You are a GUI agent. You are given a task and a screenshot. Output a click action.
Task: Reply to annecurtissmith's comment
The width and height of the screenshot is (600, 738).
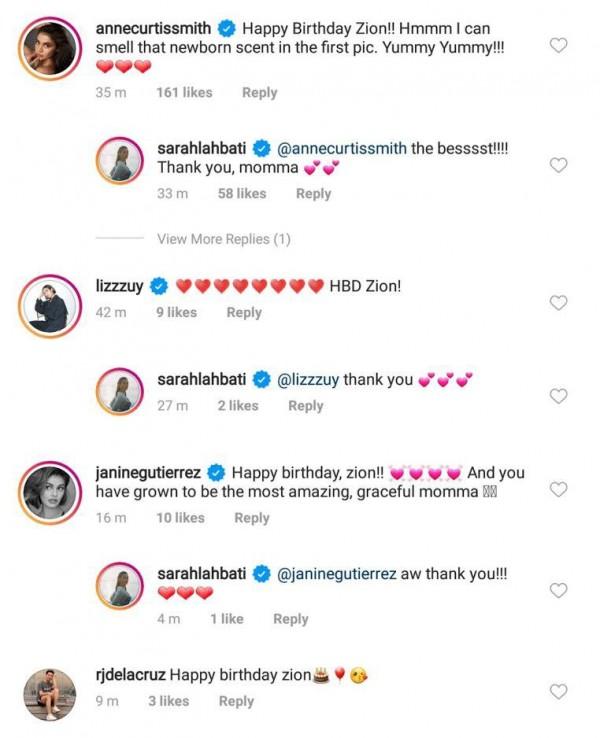click(x=259, y=92)
